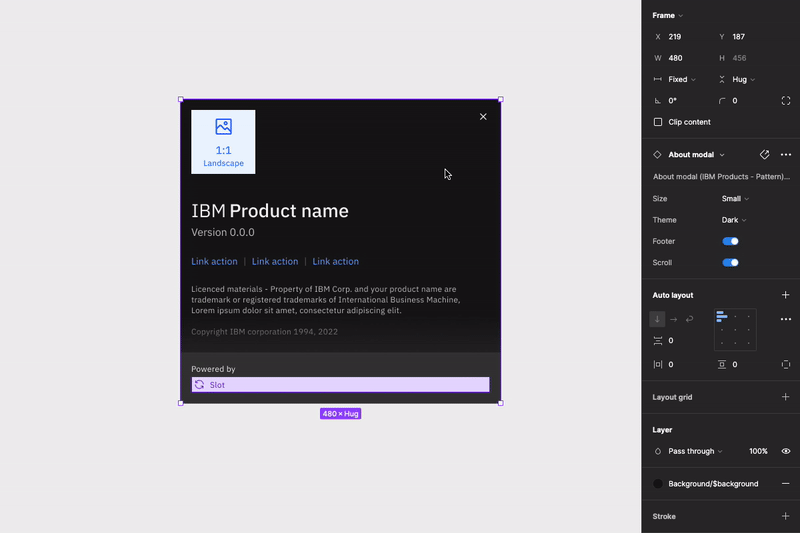Click the third Link action
Image resolution: width=800 pixels, height=533 pixels.
335,261
